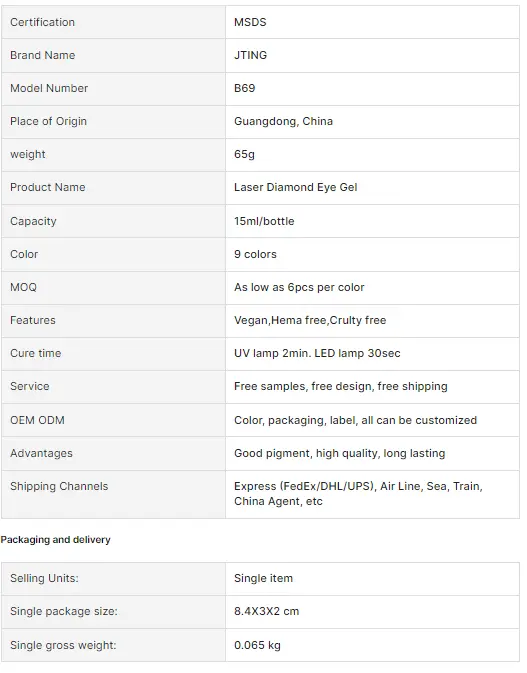Click the 15ml/bottle capacity value
This screenshot has height=673, width=527.
[264, 221]
